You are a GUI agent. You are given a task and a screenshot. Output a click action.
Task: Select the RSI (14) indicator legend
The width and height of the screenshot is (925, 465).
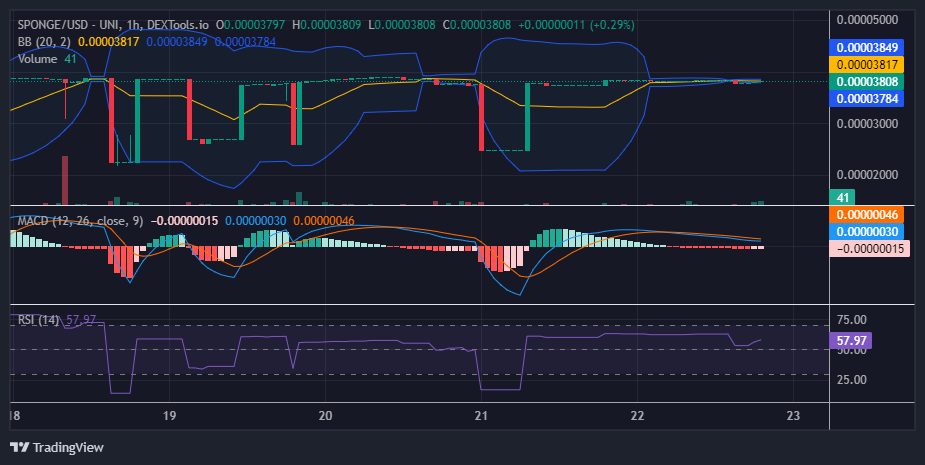(38, 320)
